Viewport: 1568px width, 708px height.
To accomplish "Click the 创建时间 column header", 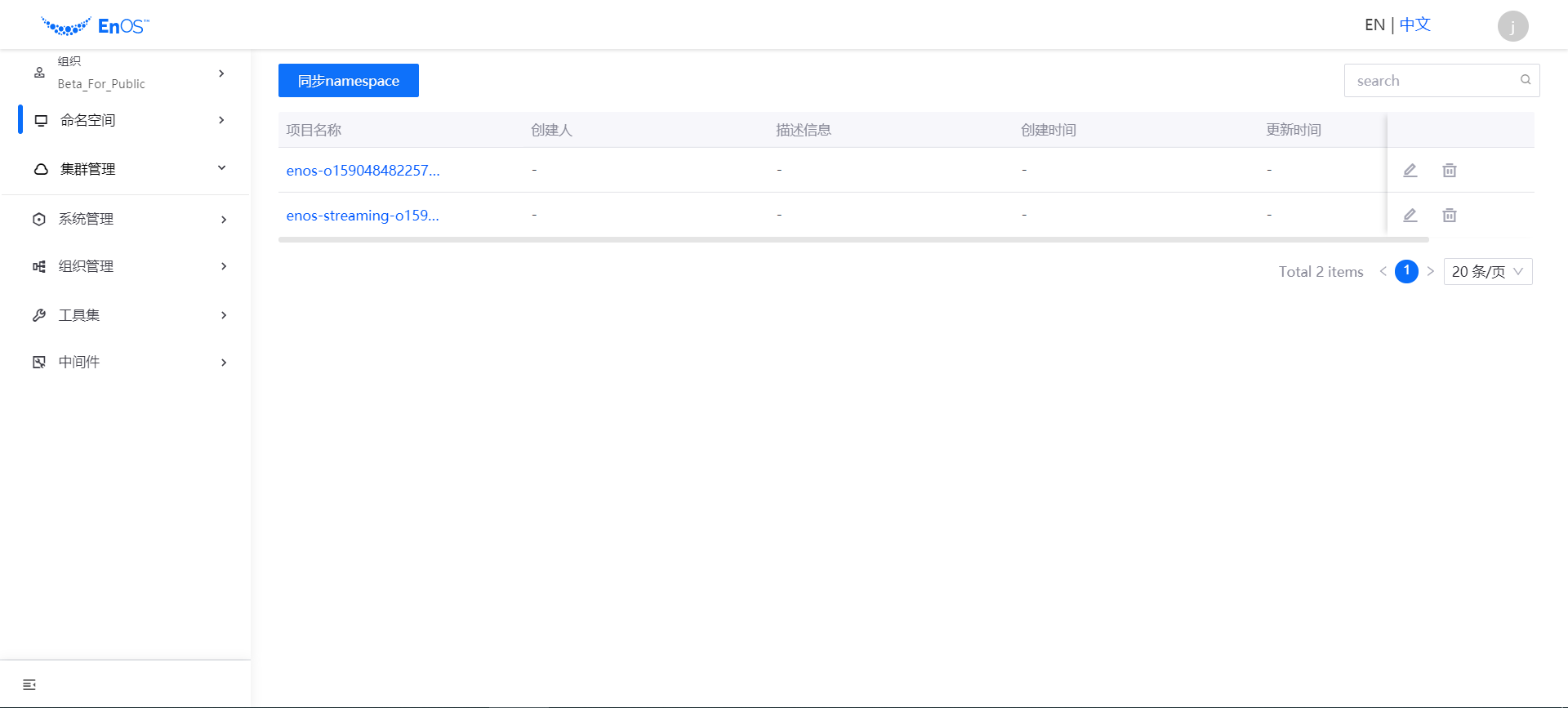I will point(1049,130).
